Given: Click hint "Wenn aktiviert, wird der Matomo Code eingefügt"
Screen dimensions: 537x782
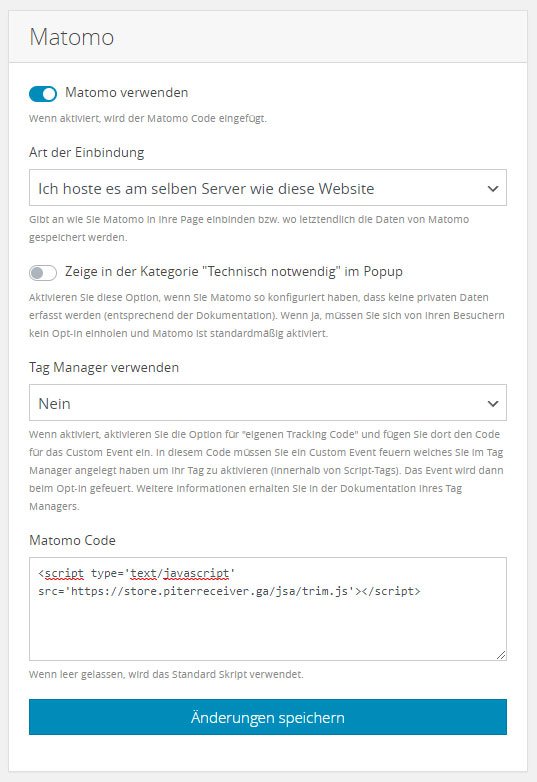Looking at the screenshot, I should point(148,119).
